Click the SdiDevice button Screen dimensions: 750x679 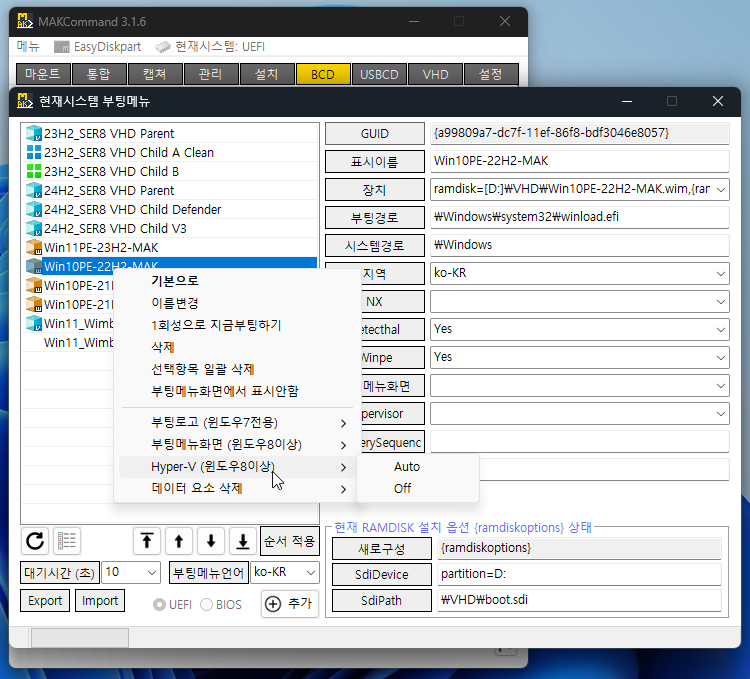(382, 574)
